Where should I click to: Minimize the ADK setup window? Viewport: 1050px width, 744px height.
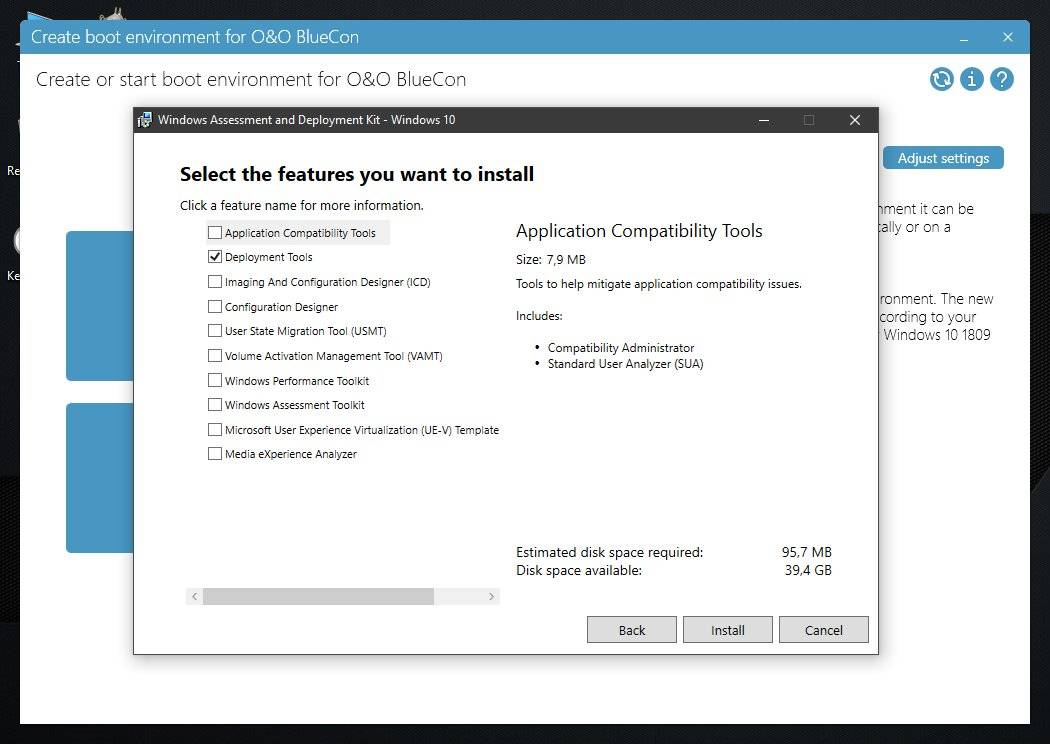[763, 120]
